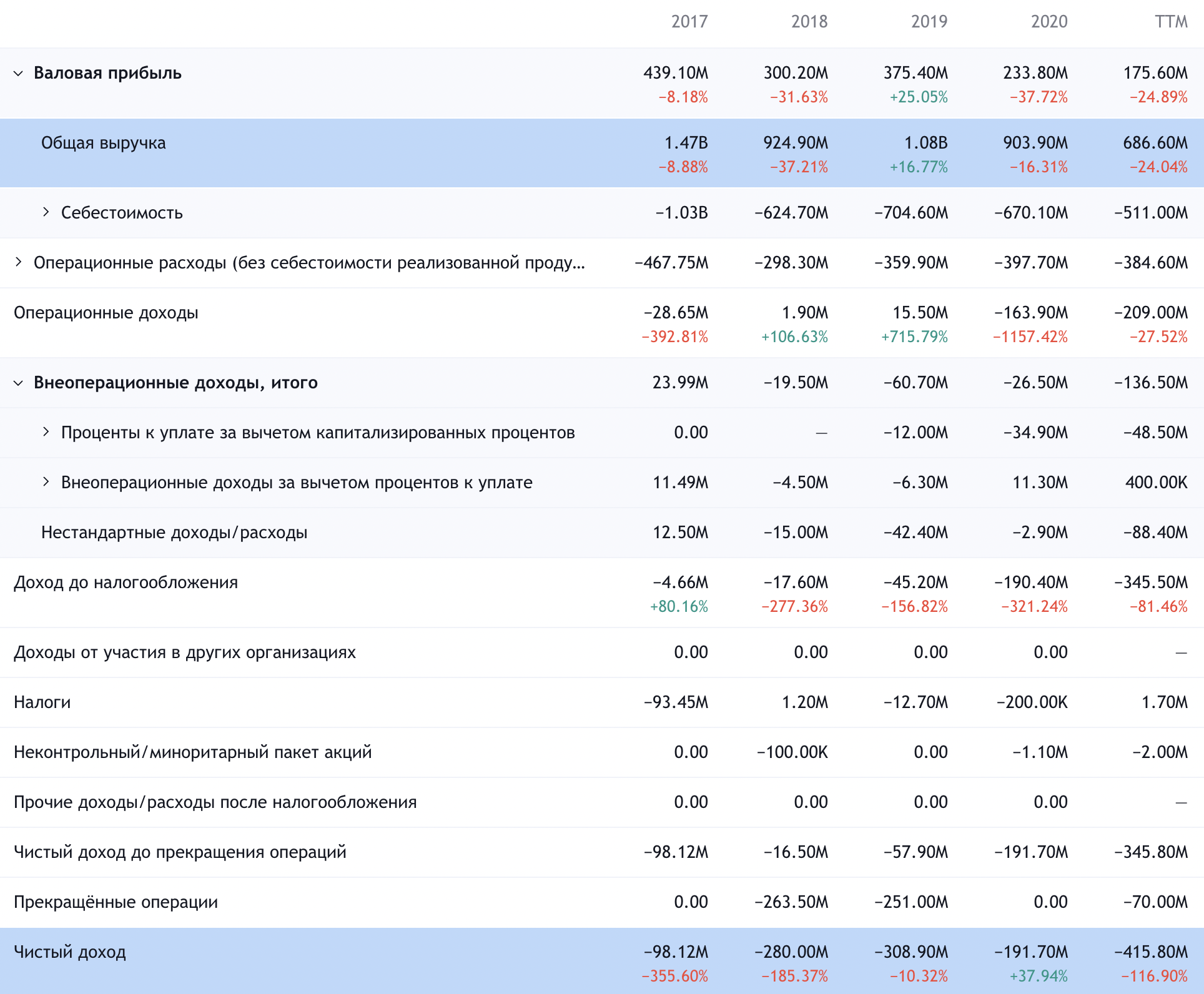
Task: Click net income before discontinued −345.80M
Action: (x=1151, y=852)
